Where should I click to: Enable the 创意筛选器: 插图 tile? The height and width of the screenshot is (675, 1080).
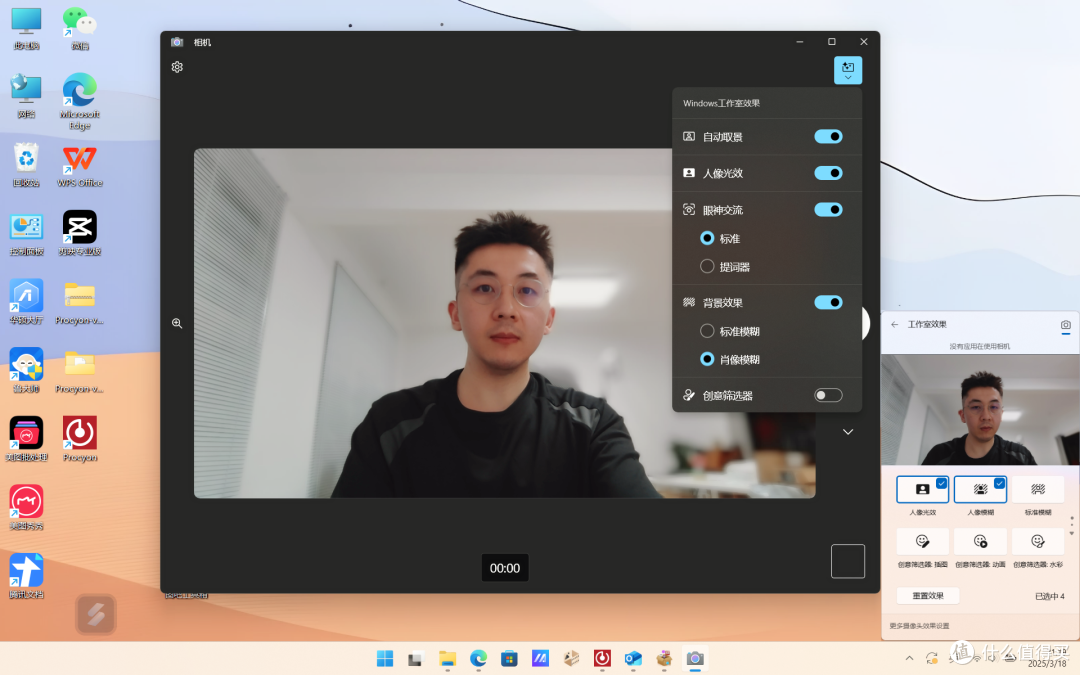(922, 542)
